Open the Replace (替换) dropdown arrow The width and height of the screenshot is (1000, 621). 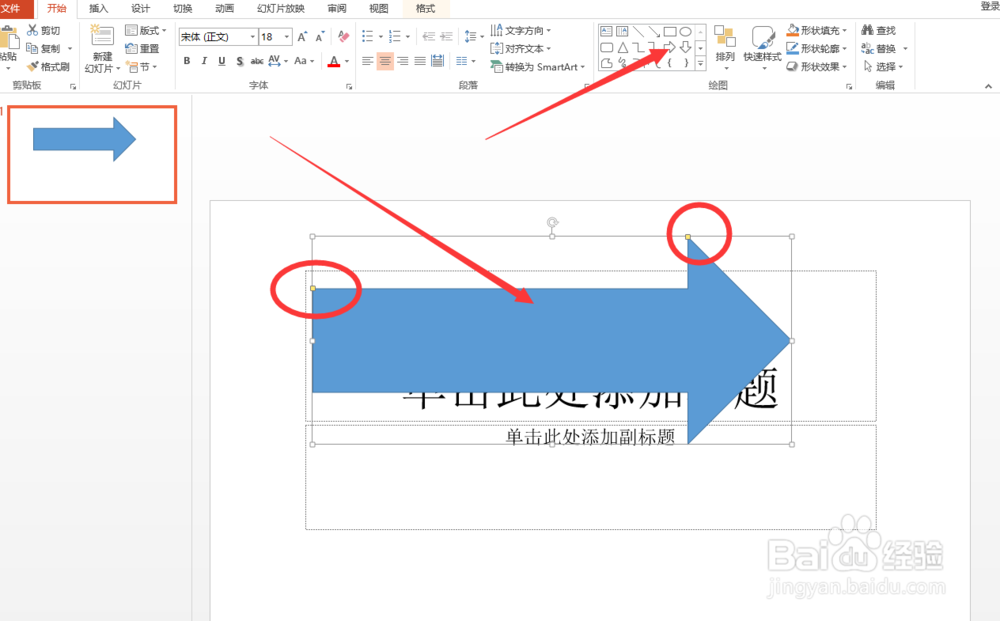[906, 48]
